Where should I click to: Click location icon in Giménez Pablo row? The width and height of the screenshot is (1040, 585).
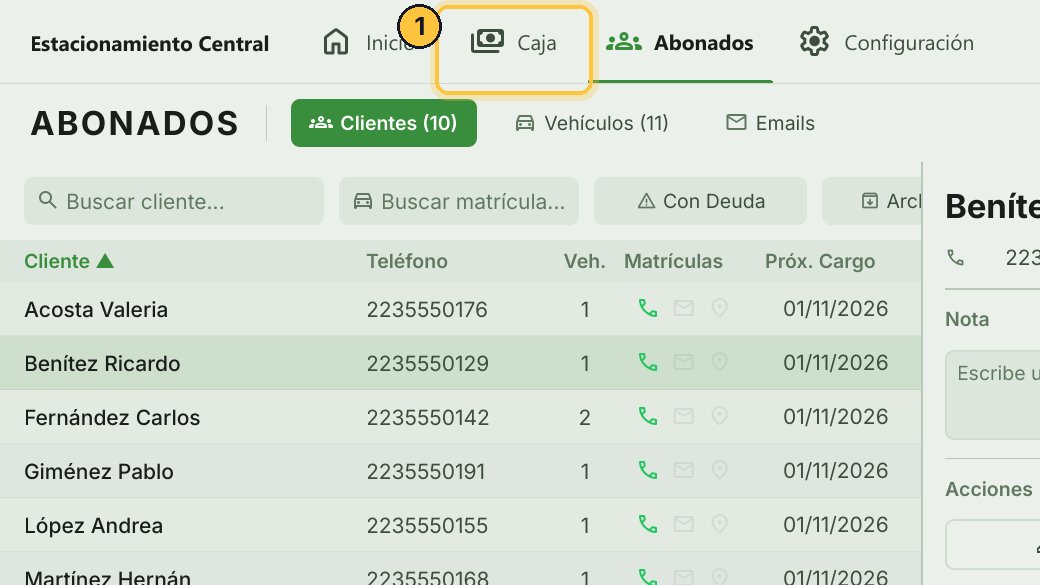point(719,470)
